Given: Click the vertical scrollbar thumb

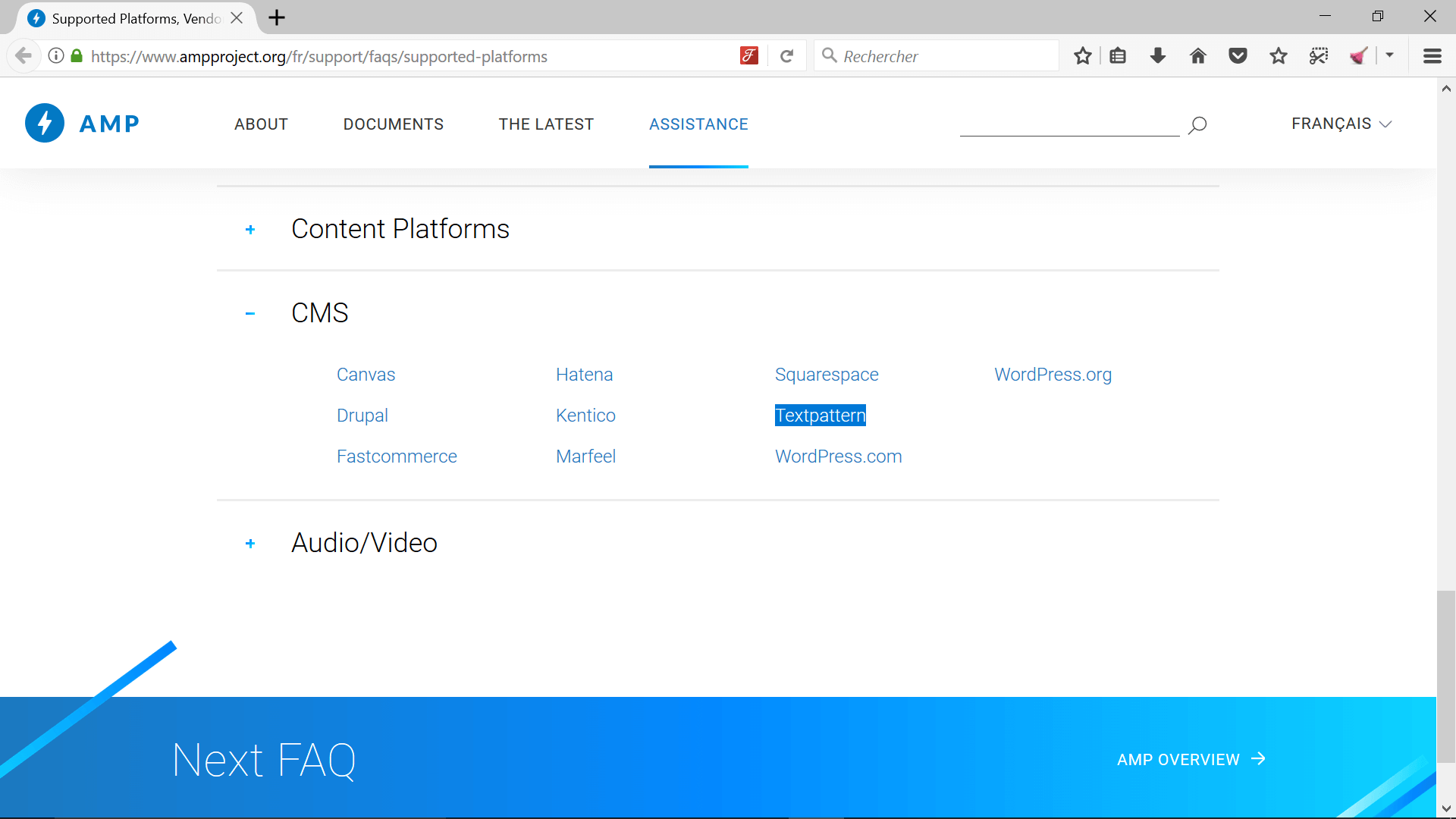Looking at the screenshot, I should [x=1445, y=675].
